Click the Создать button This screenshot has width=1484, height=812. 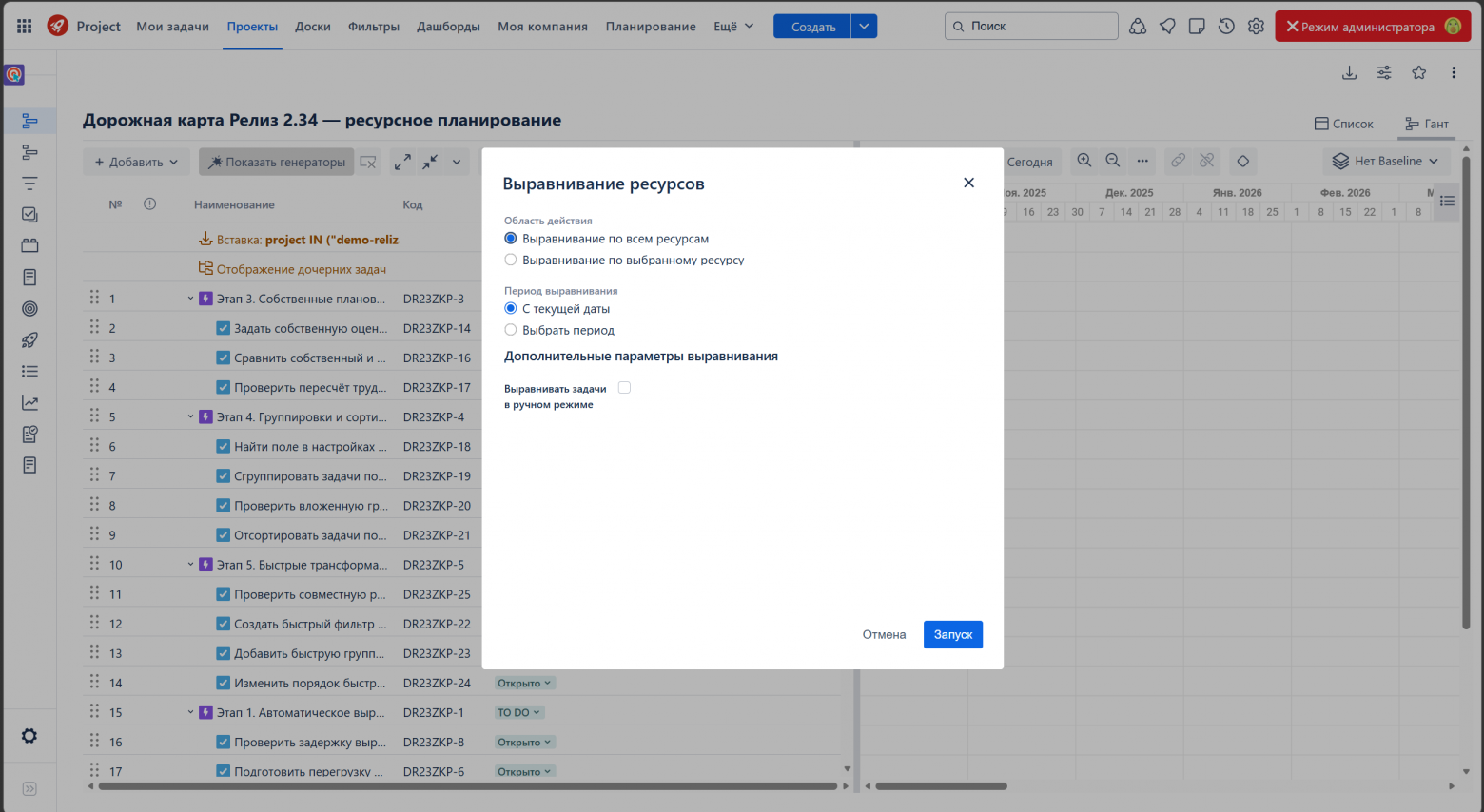click(x=812, y=27)
